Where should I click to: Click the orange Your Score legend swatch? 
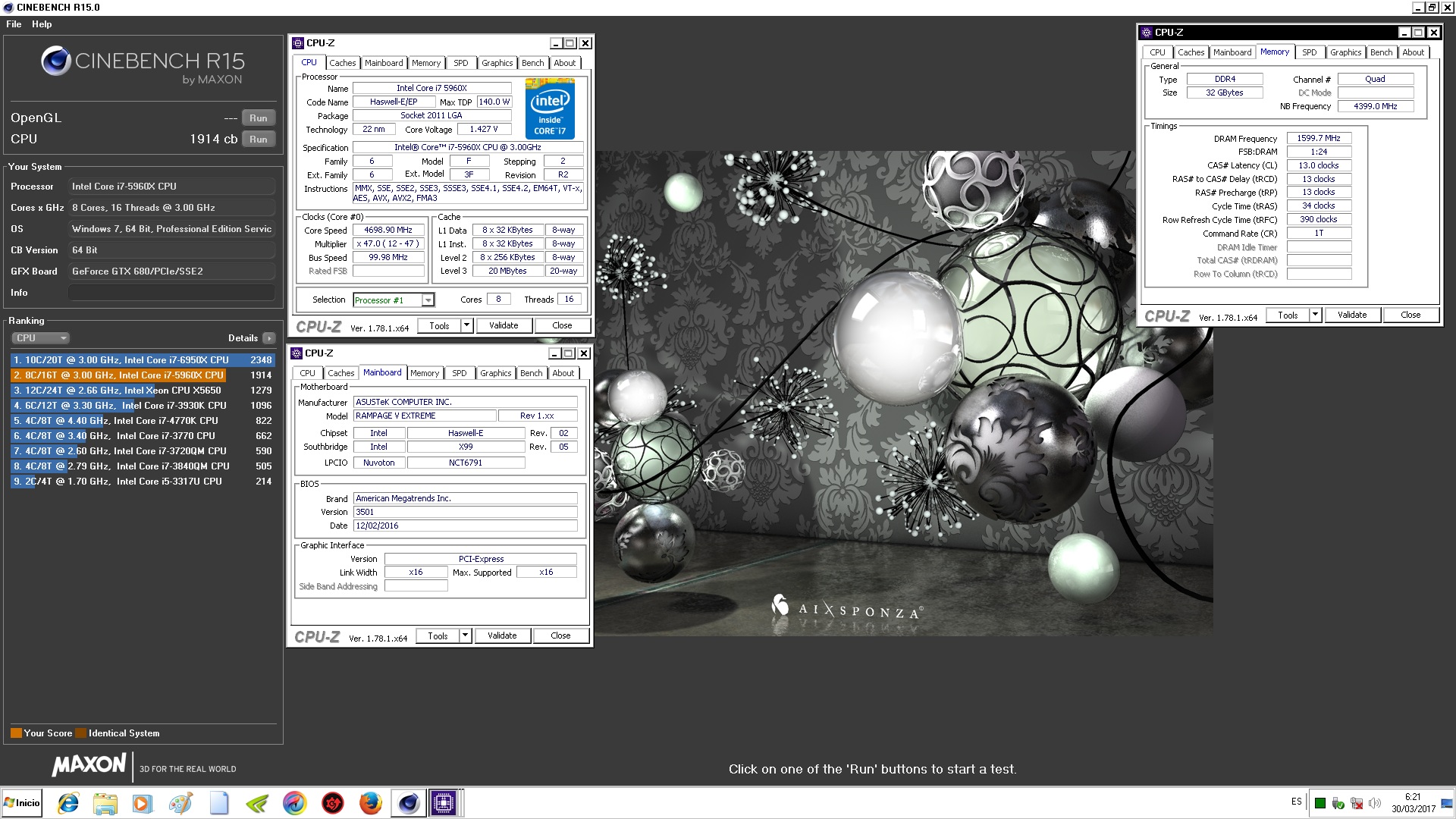click(x=16, y=733)
